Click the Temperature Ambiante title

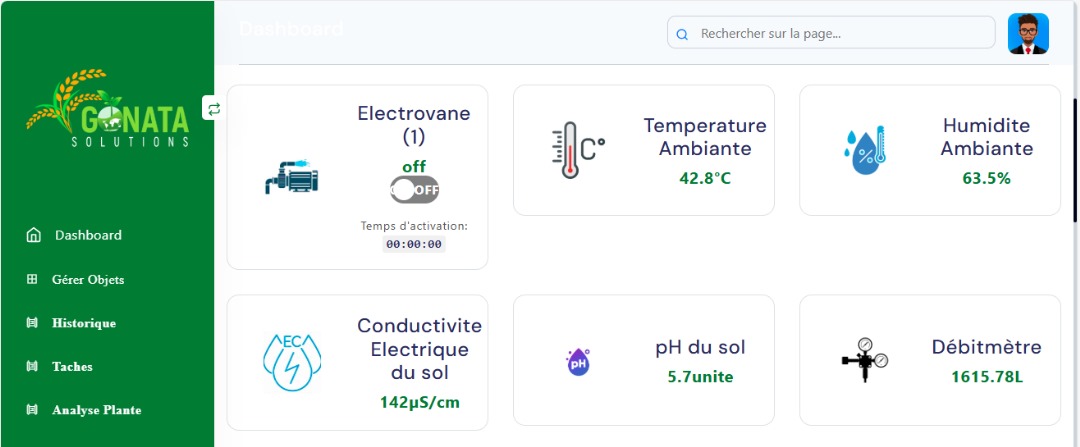click(705, 137)
